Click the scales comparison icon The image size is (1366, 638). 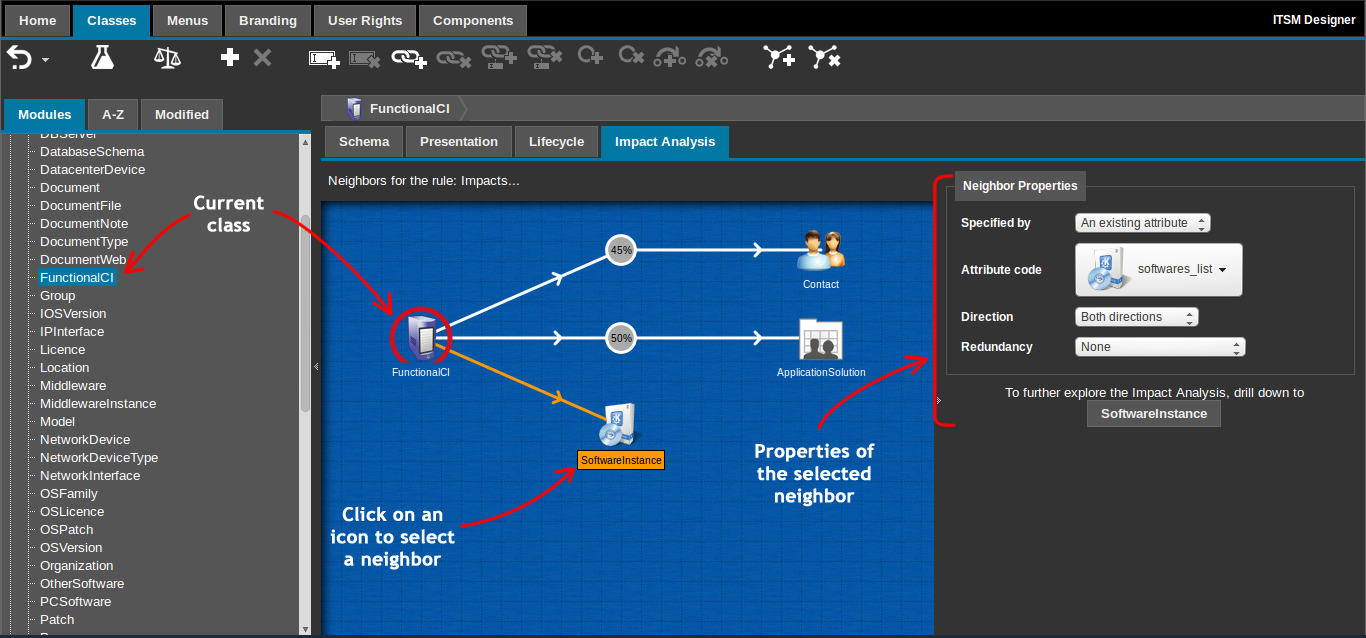tap(167, 57)
